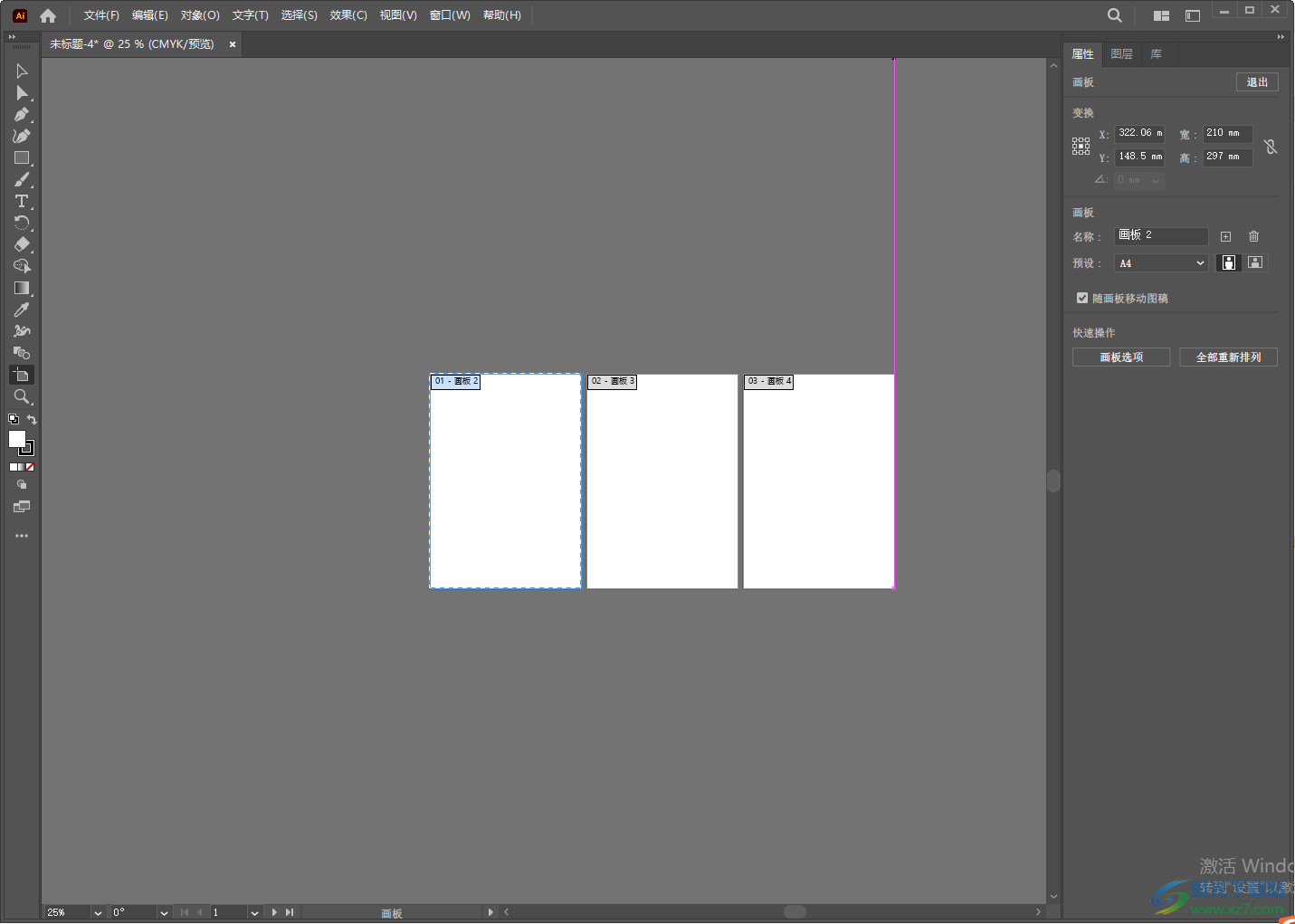Click the 画板选项 button

tap(1121, 357)
